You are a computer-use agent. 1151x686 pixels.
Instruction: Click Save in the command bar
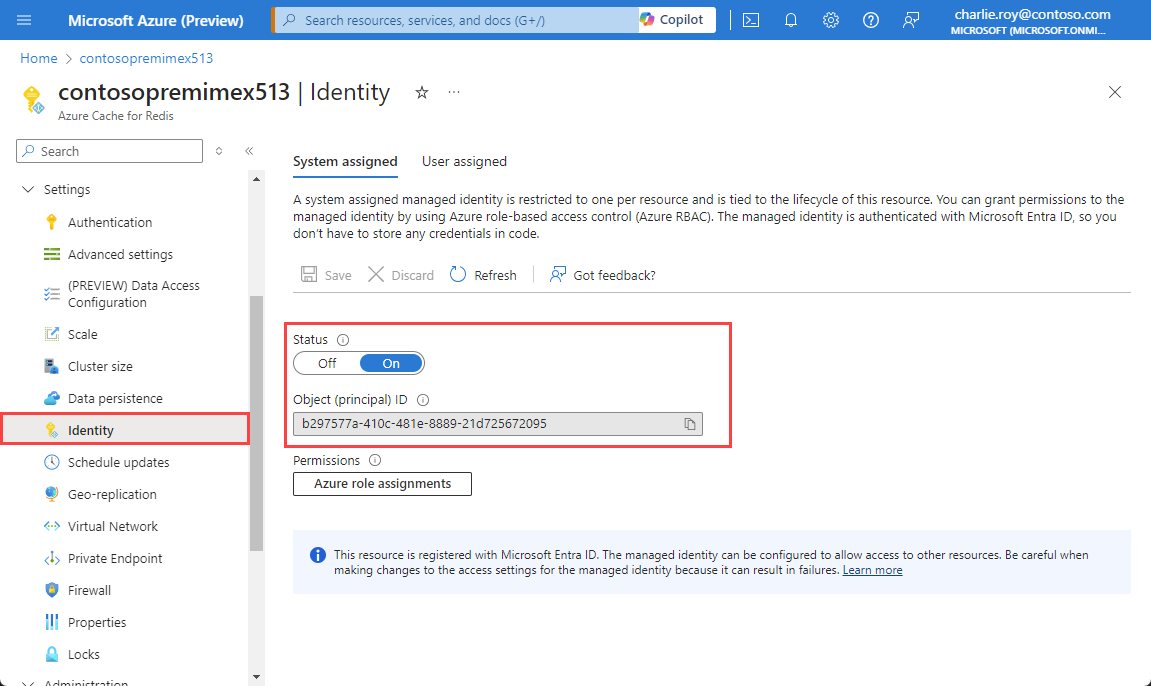(x=327, y=275)
